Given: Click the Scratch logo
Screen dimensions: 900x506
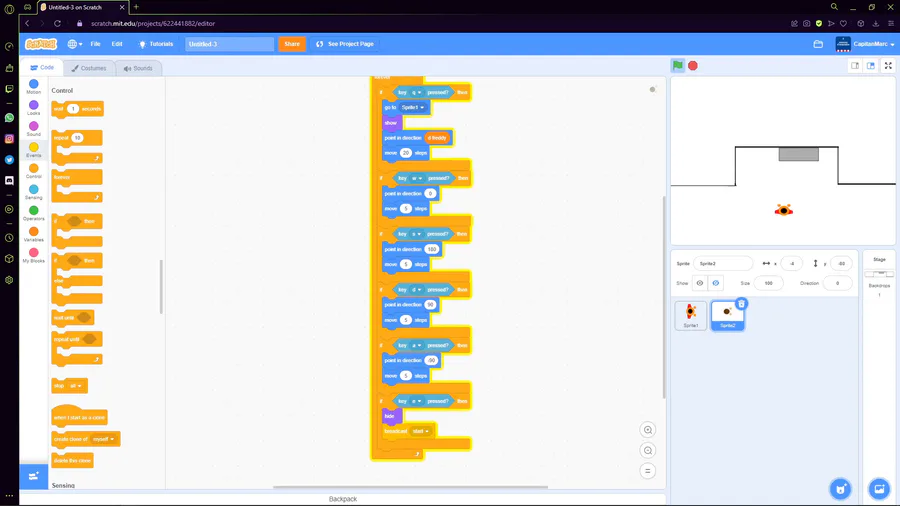Looking at the screenshot, I should pos(41,44).
